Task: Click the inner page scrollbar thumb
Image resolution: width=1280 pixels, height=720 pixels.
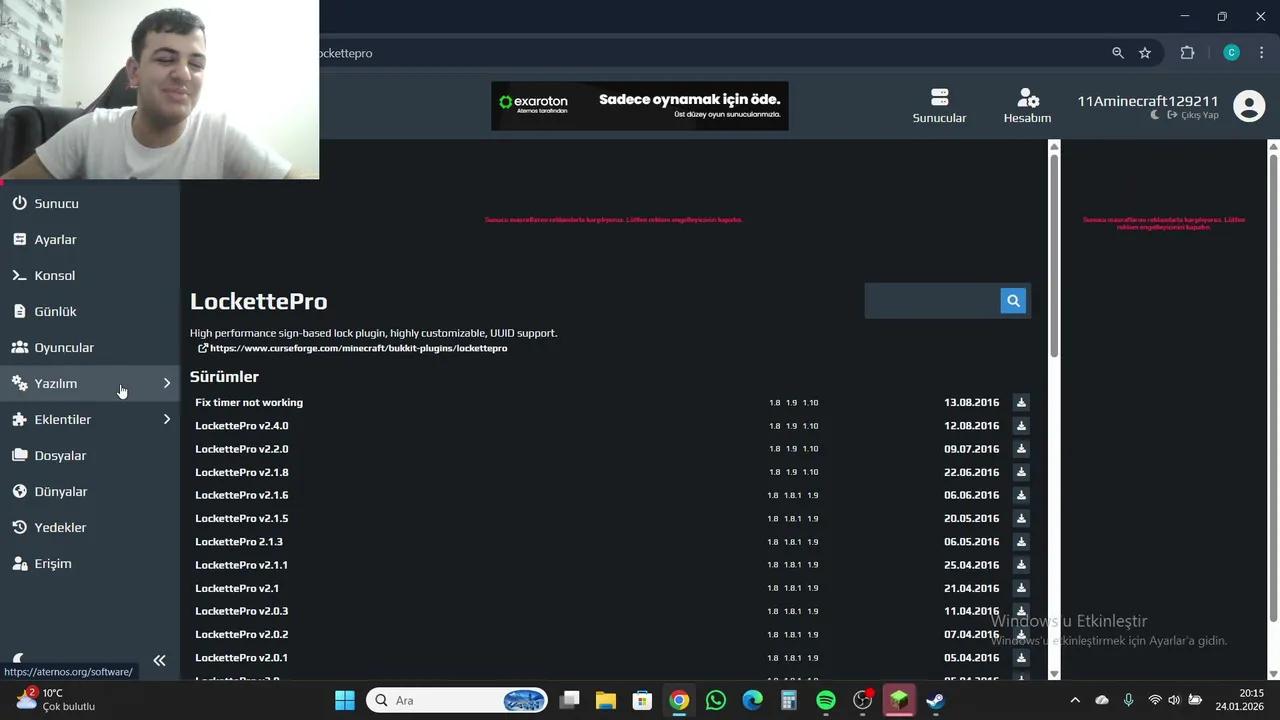Action: pyautogui.click(x=1054, y=258)
